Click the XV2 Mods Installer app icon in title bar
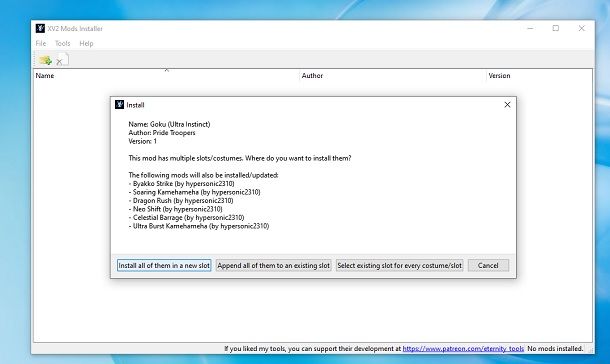Screen dimensions: 610x364 click(40, 28)
